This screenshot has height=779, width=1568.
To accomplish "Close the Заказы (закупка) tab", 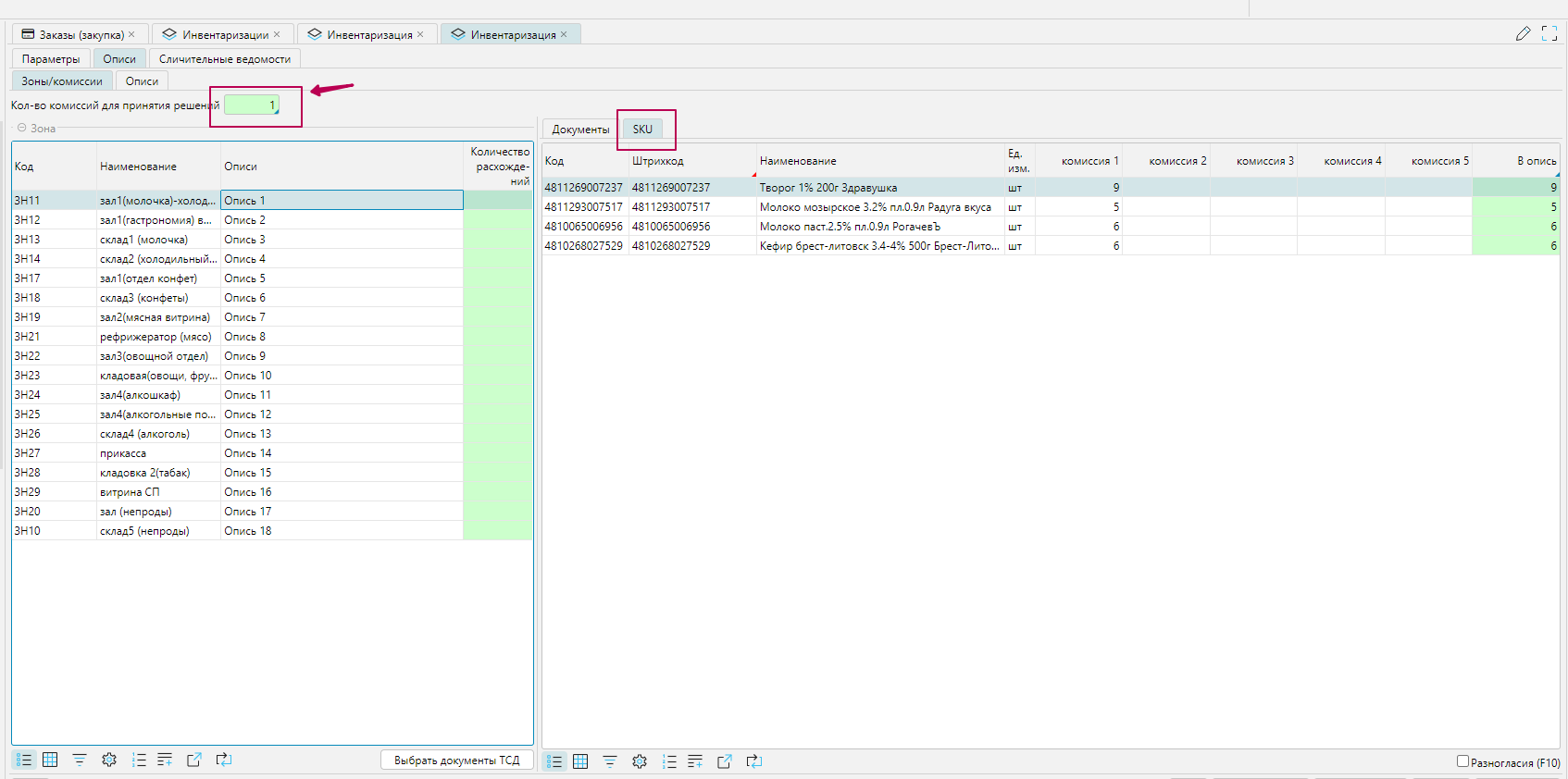I will point(131,34).
